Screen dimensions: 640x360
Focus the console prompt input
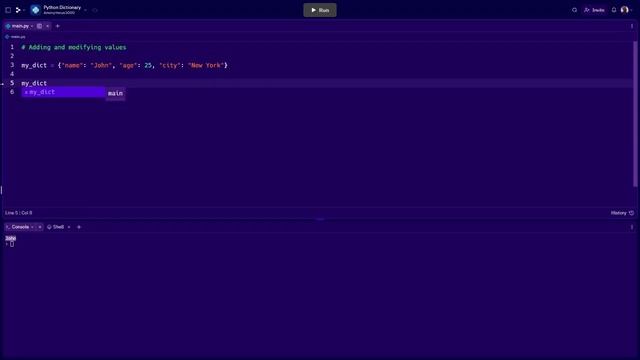coord(12,244)
